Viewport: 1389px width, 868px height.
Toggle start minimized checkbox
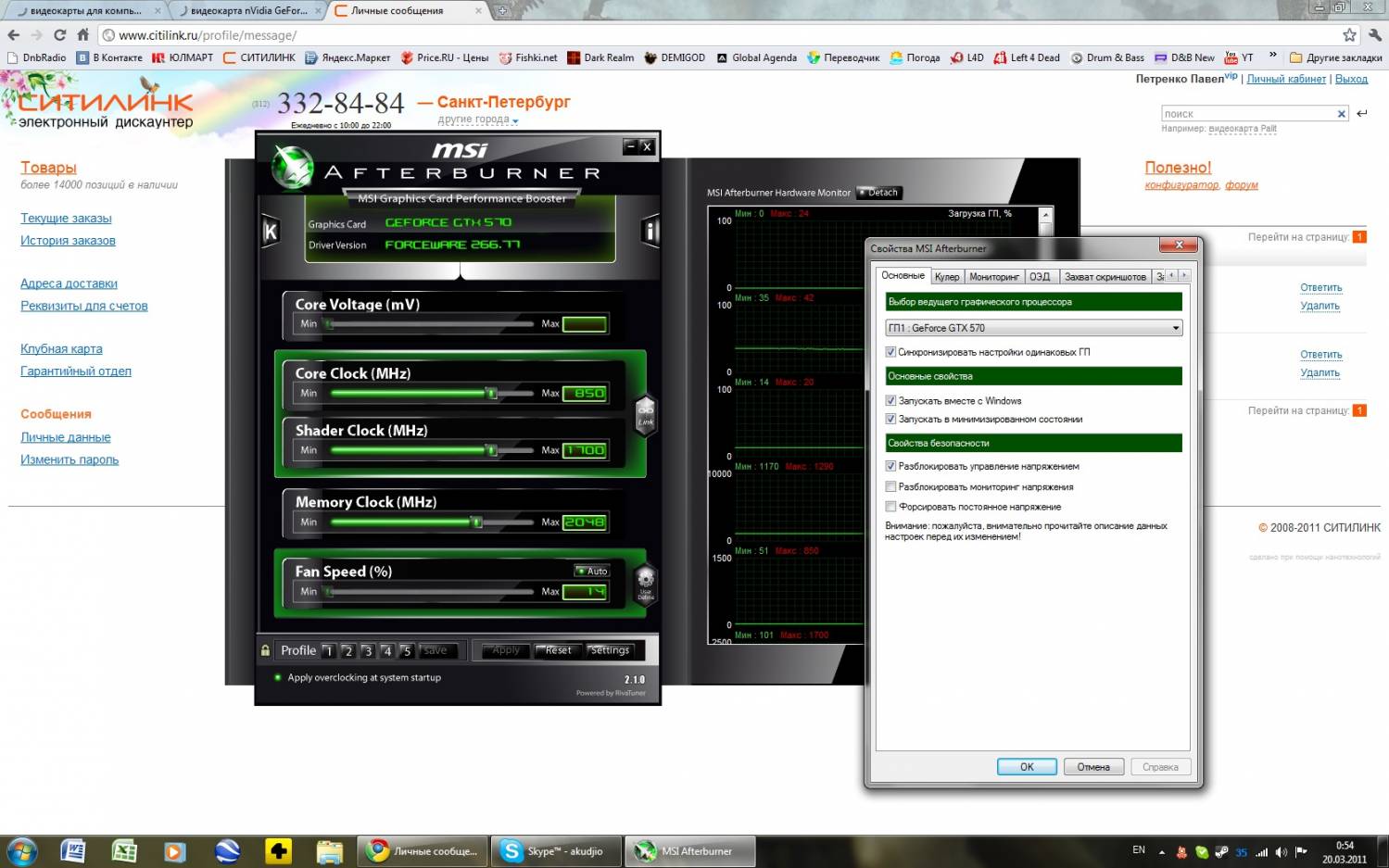pyautogui.click(x=890, y=420)
